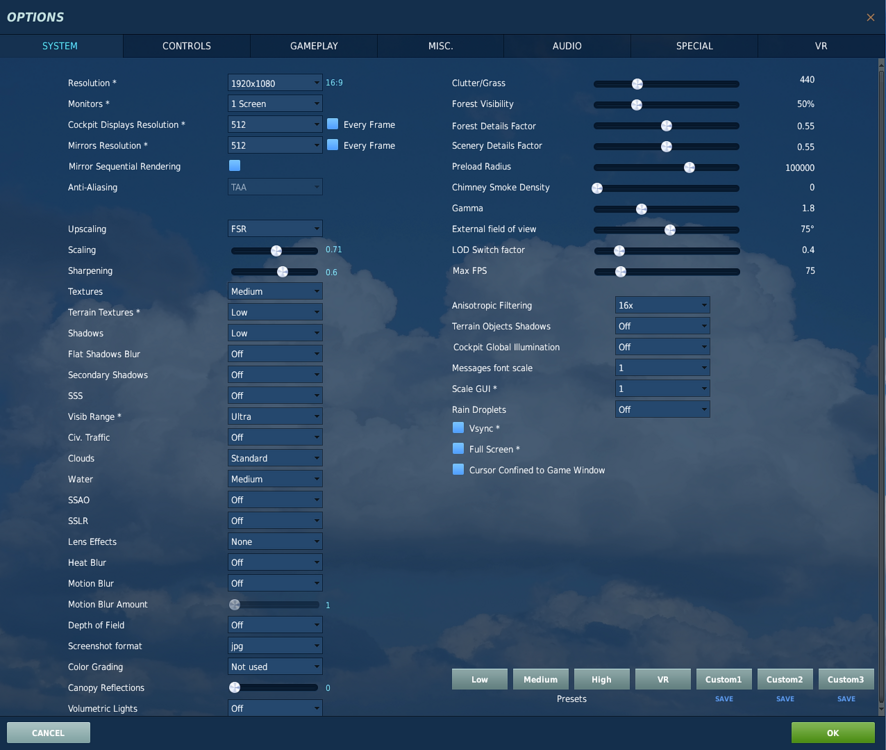Open the Mirrors Resolution dropdown

(275, 145)
